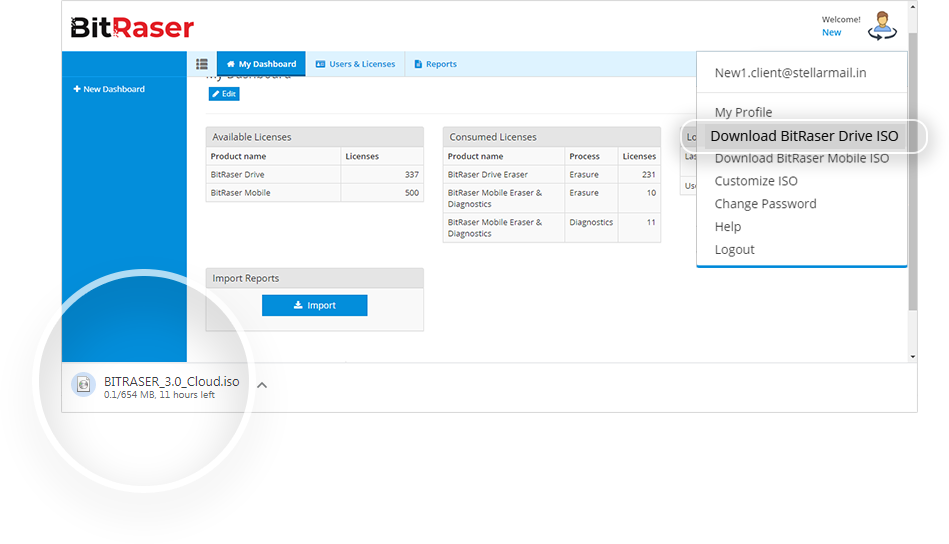Click the vertical scrollbar thumb
This screenshot has width=949, height=544.
(x=913, y=171)
